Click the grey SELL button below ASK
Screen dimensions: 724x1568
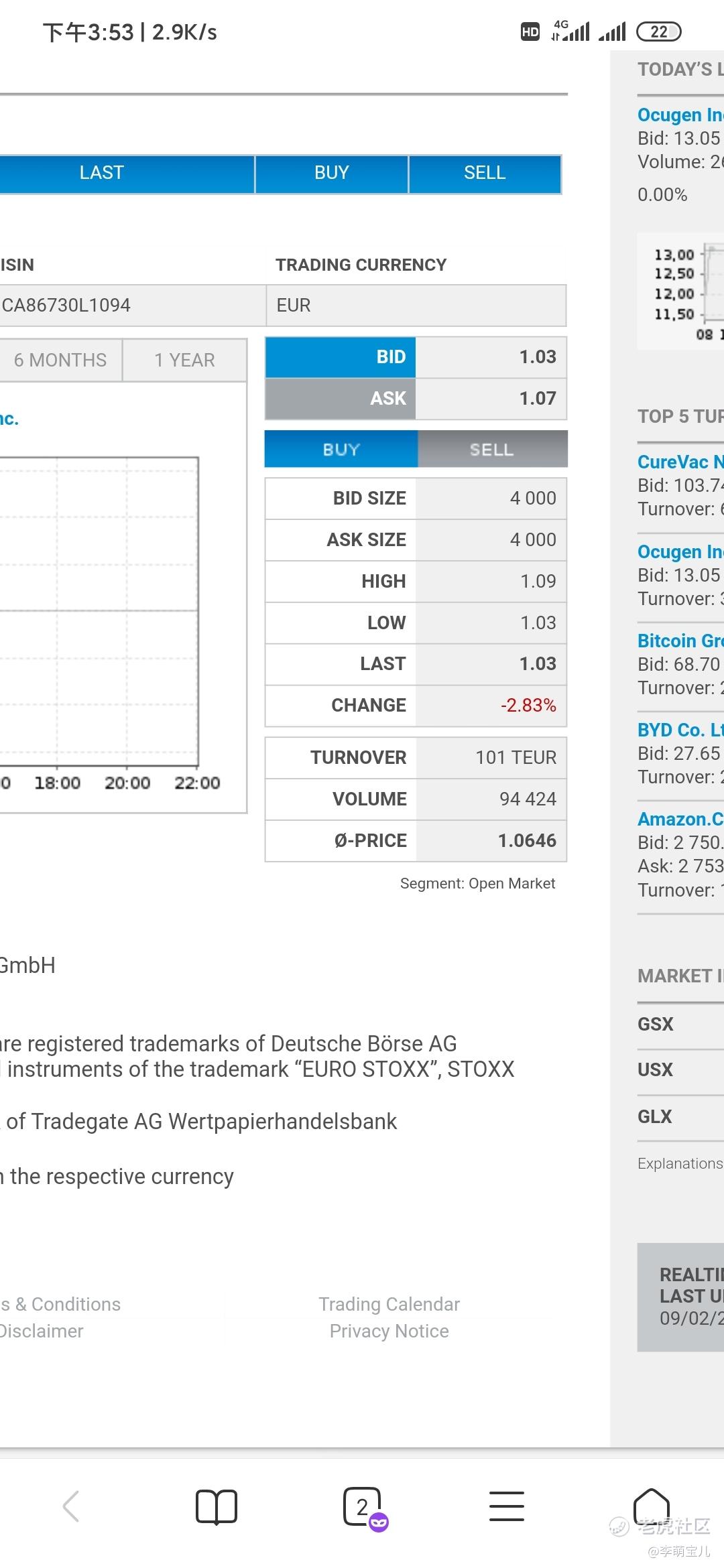coord(492,449)
